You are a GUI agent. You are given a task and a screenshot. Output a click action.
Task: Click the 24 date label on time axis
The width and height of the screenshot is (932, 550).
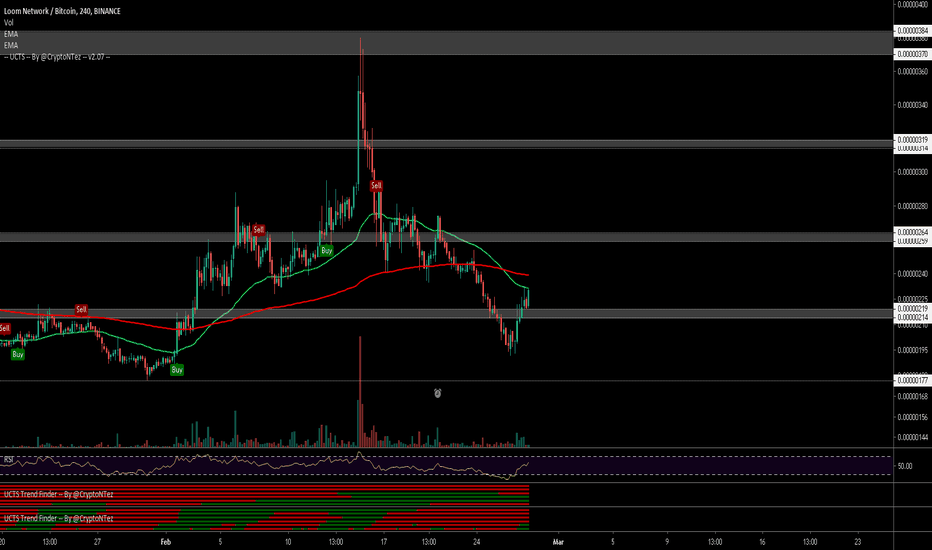(477, 542)
